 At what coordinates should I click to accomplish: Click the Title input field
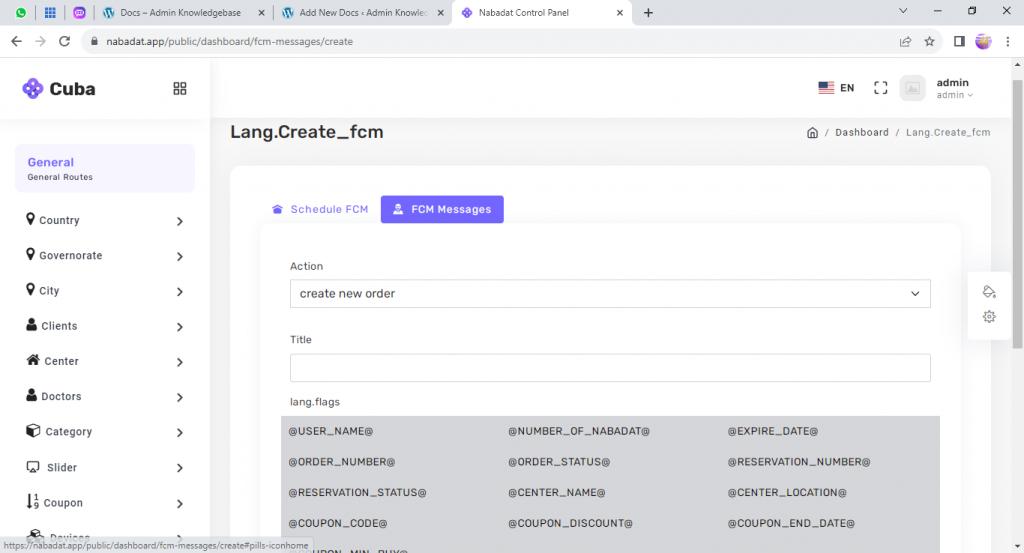610,368
